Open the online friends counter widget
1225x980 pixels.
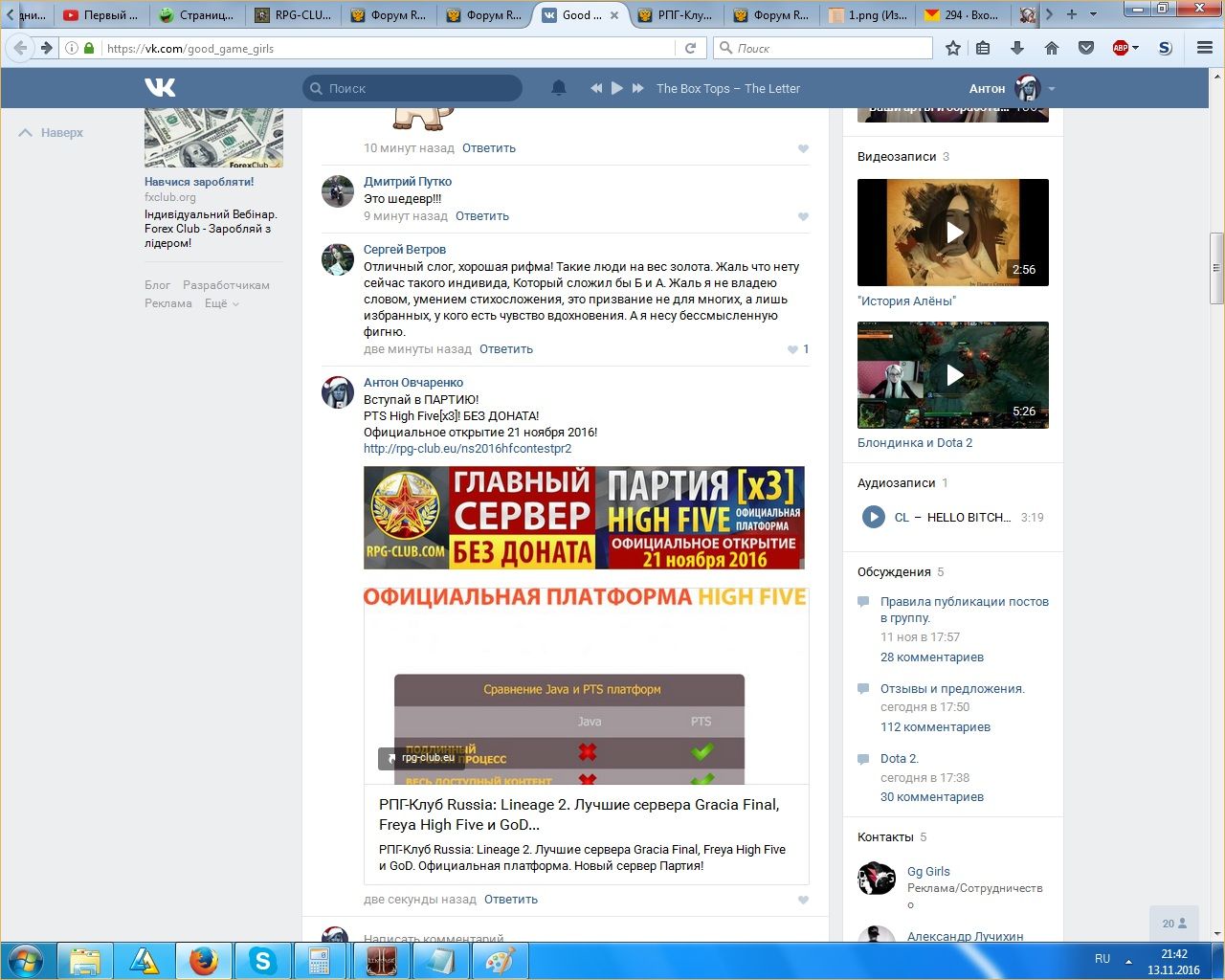point(1174,924)
